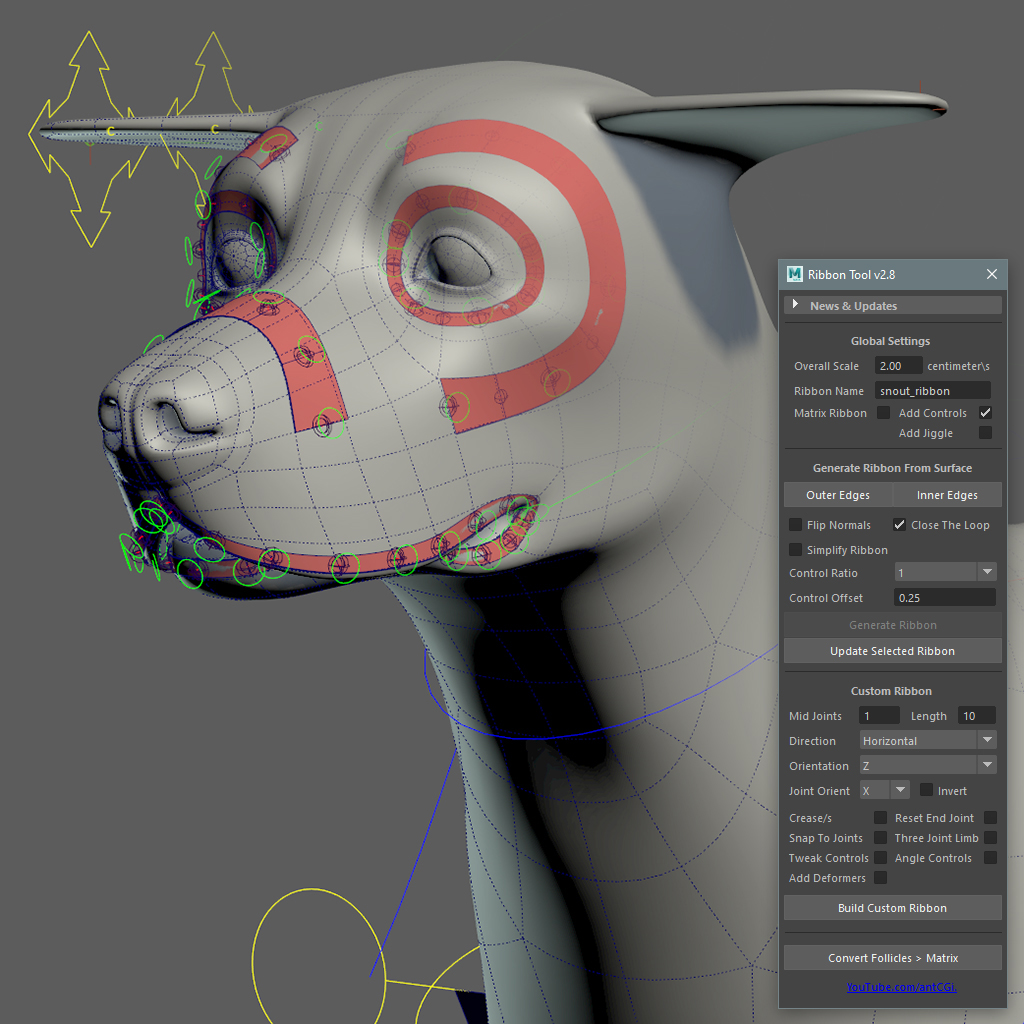Screen dimensions: 1024x1024
Task: Enable Angle Controls checkbox
Action: (x=990, y=857)
